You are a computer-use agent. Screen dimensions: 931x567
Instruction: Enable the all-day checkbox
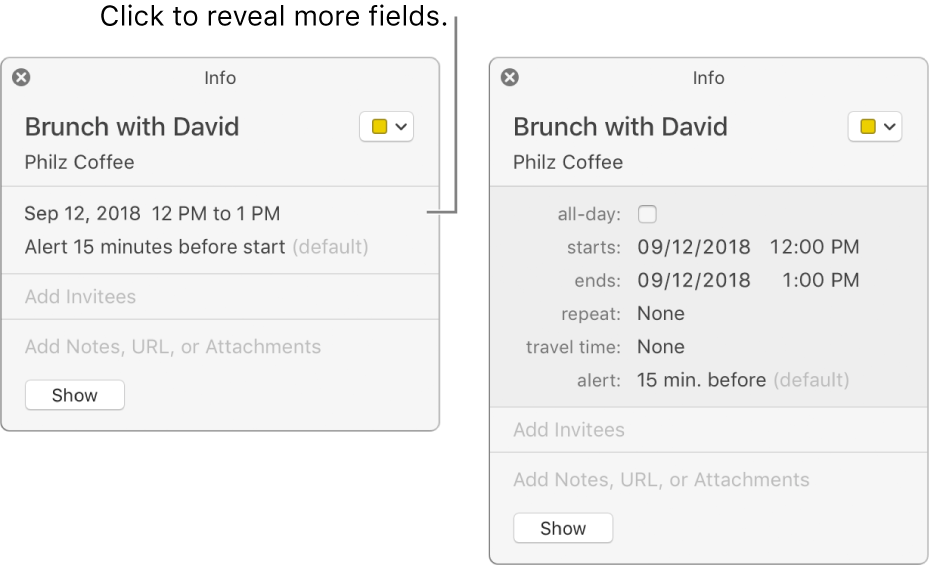coord(647,214)
